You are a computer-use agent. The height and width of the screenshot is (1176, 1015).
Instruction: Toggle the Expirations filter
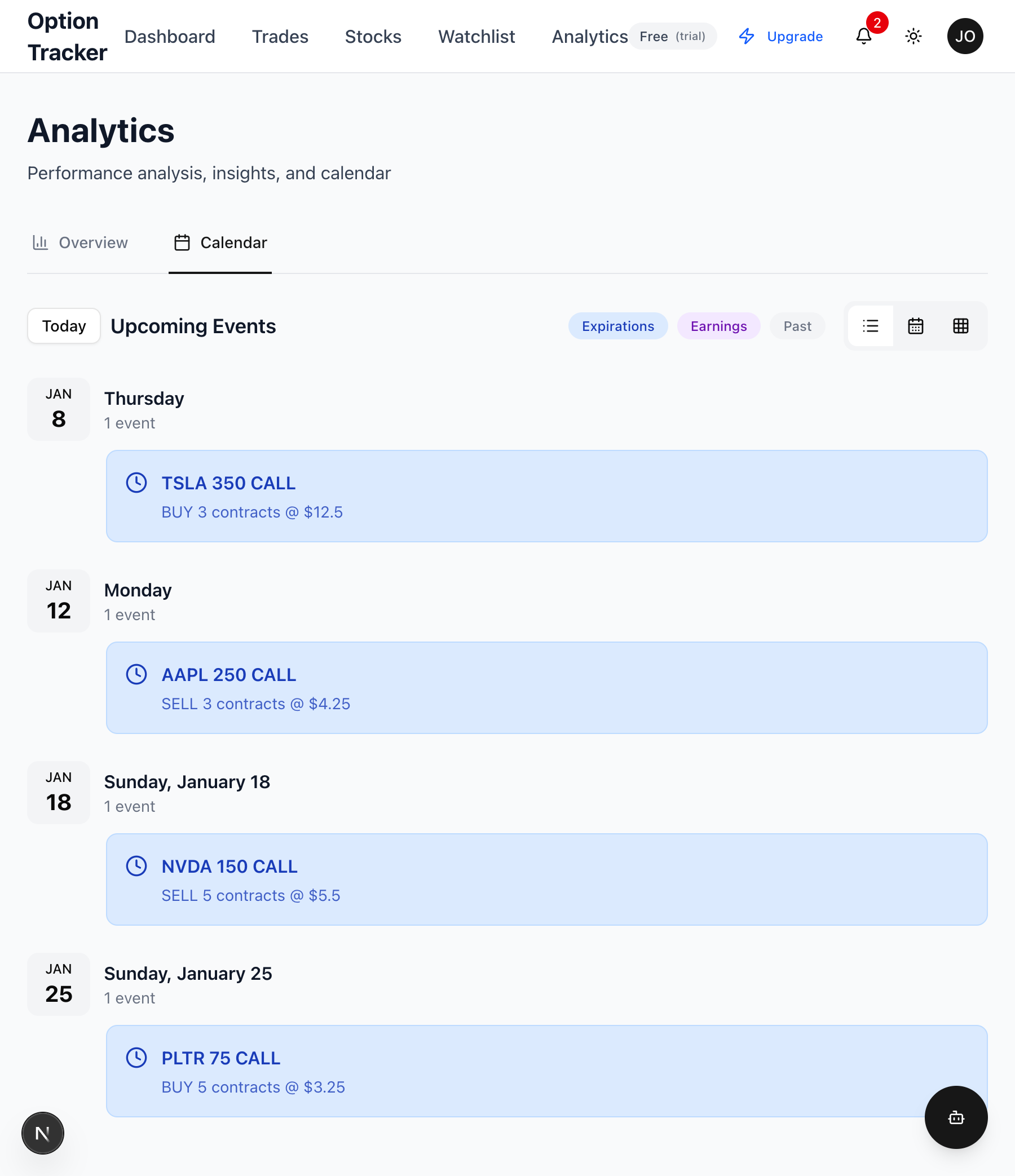pyautogui.click(x=617, y=326)
